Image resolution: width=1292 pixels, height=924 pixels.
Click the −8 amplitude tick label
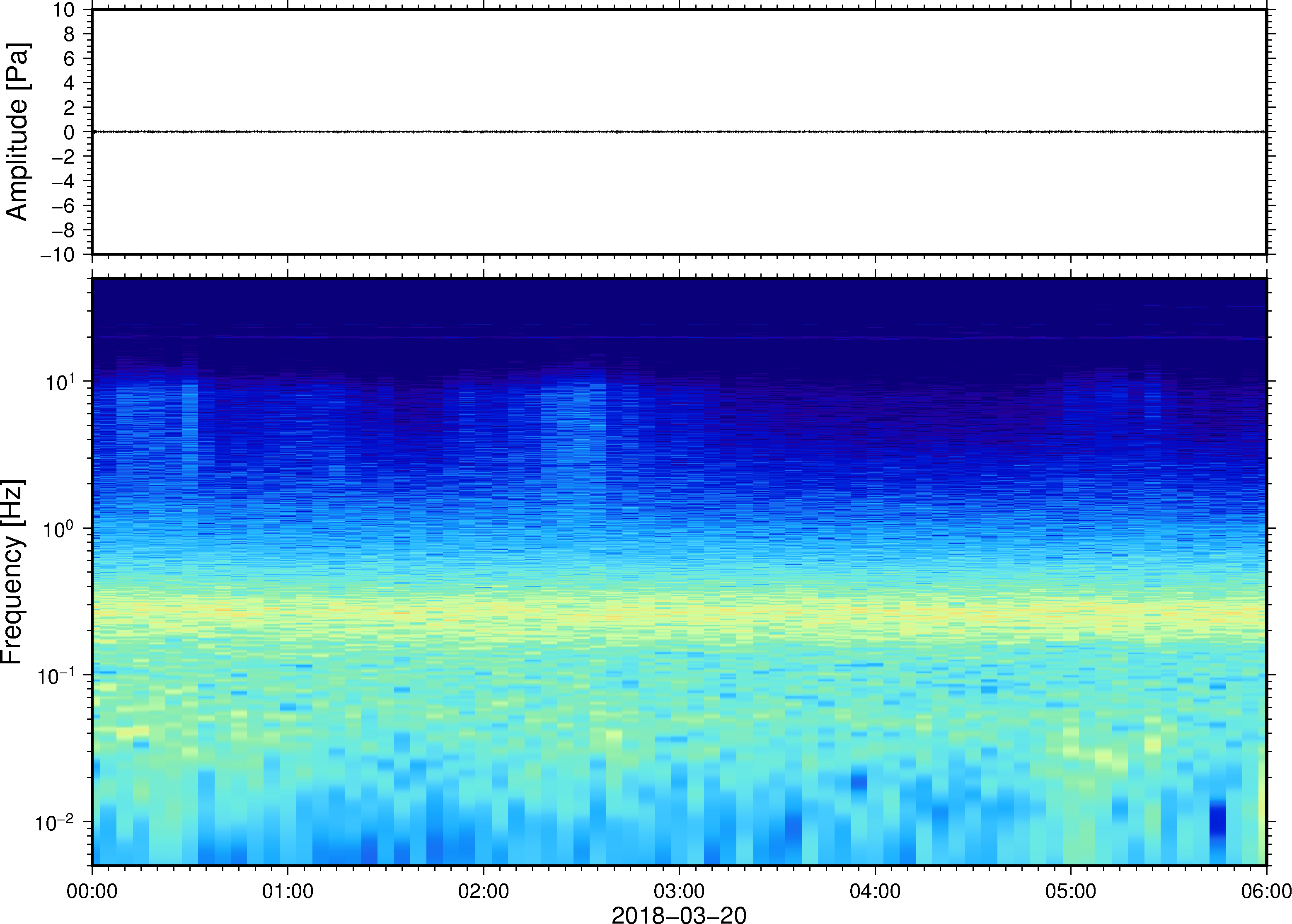(x=64, y=230)
